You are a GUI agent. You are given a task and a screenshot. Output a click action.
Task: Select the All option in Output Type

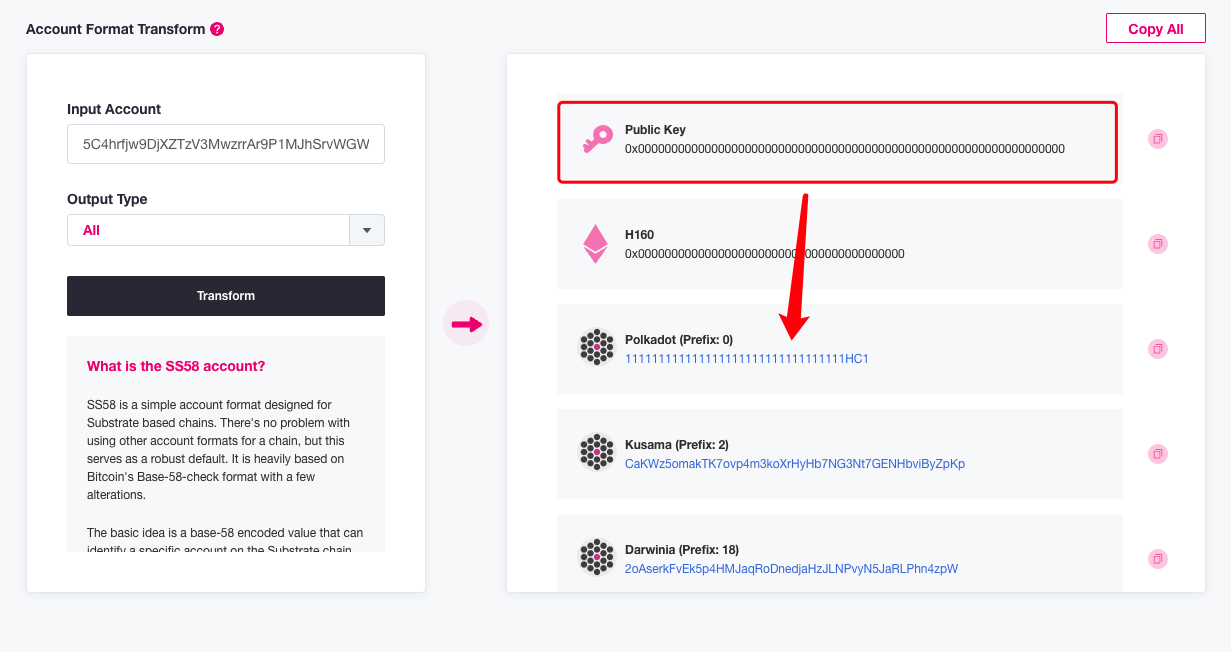92,229
